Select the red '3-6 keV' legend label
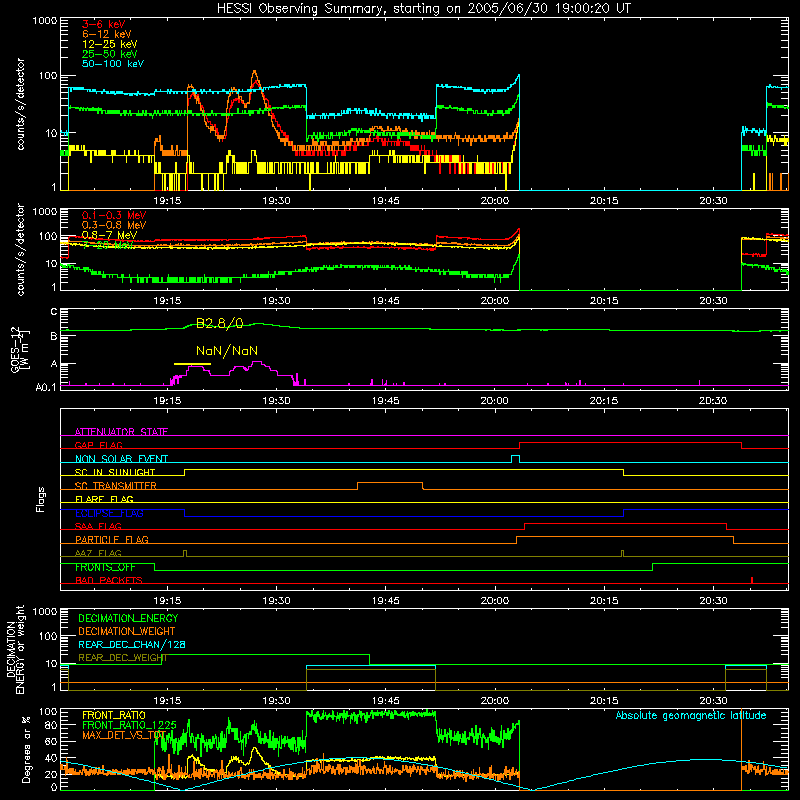The width and height of the screenshot is (800, 800). [104, 24]
